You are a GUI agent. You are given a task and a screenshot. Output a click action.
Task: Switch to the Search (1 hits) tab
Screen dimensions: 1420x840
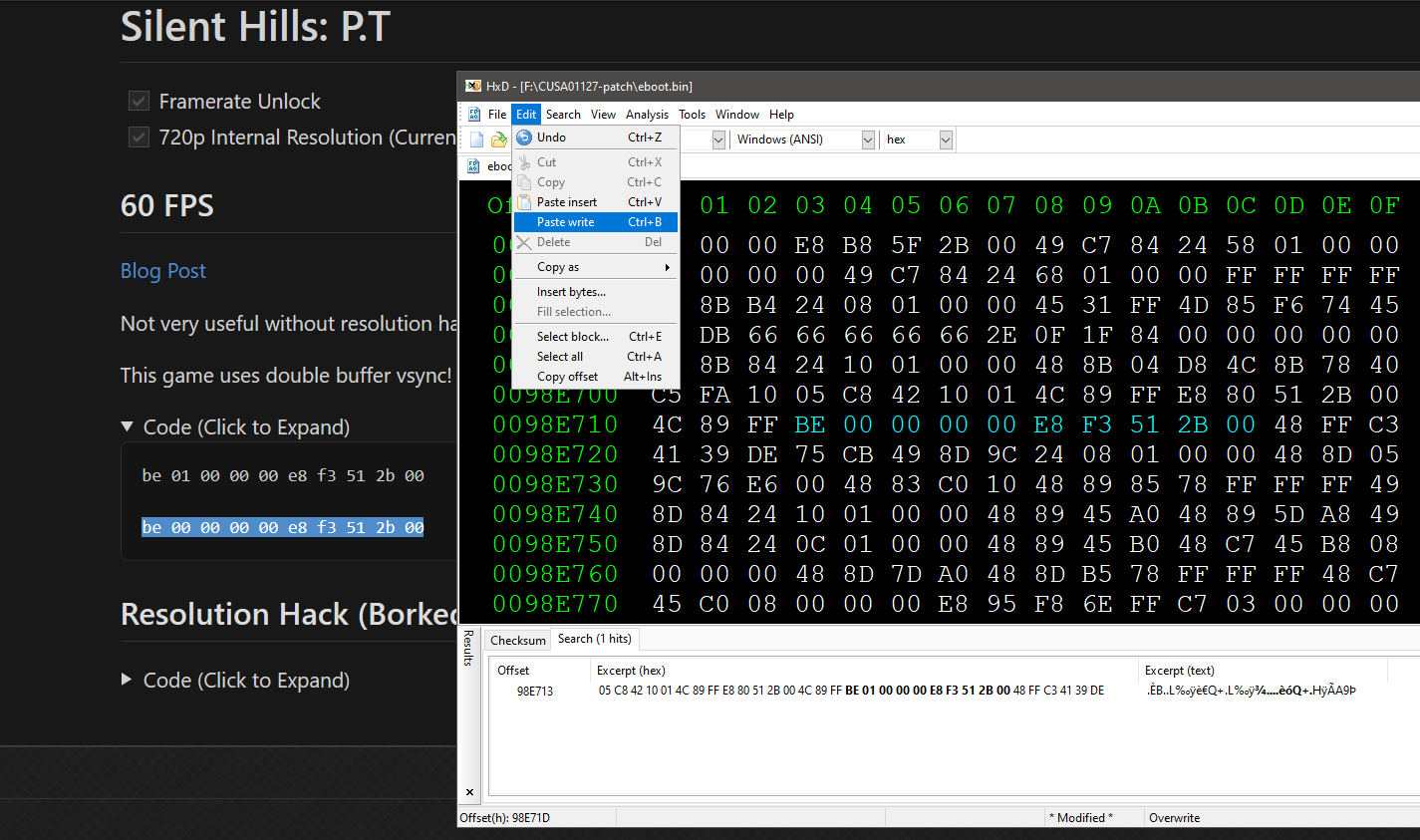(x=595, y=639)
